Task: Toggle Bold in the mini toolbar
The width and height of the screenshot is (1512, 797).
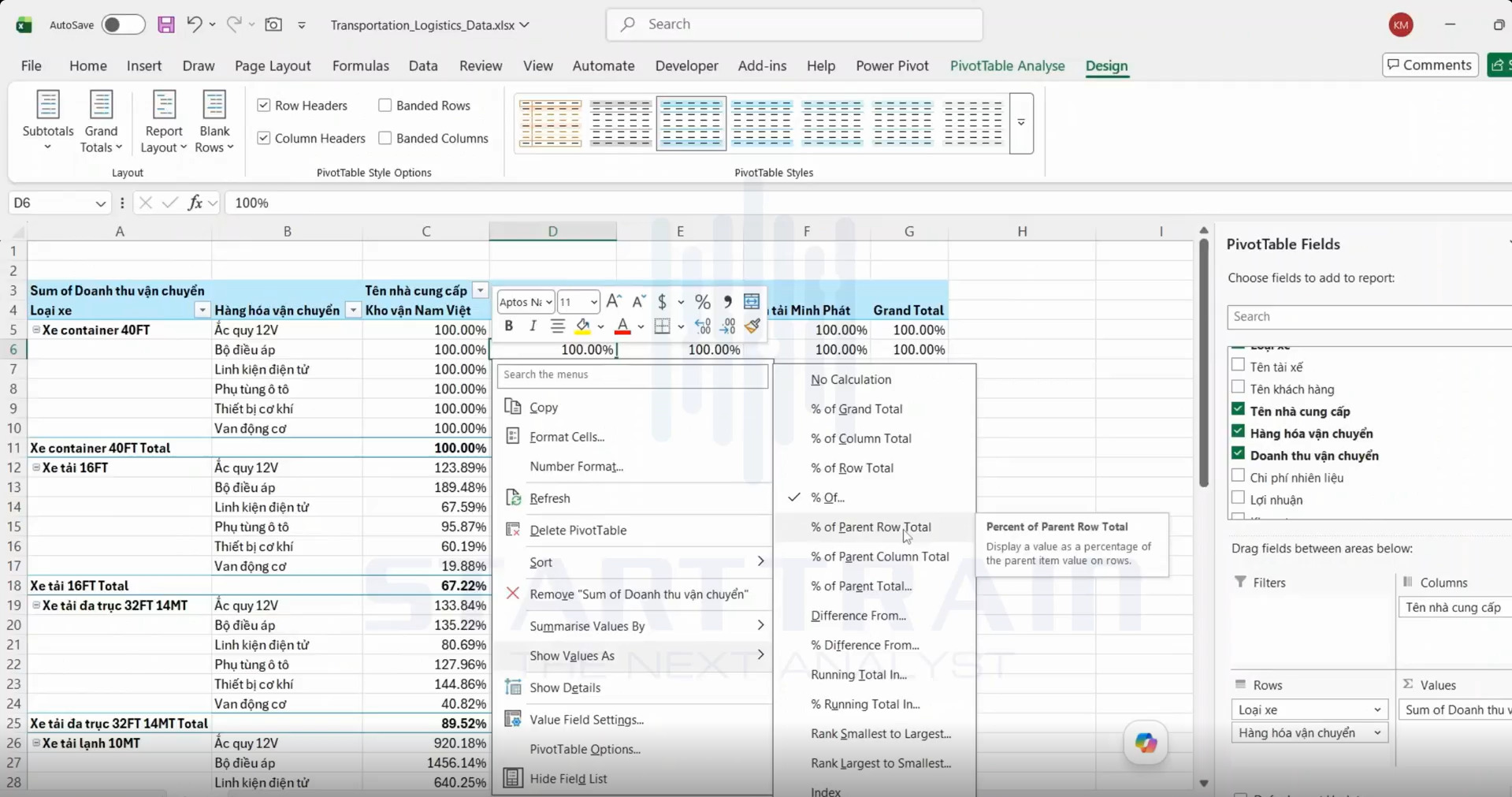Action: tap(508, 326)
